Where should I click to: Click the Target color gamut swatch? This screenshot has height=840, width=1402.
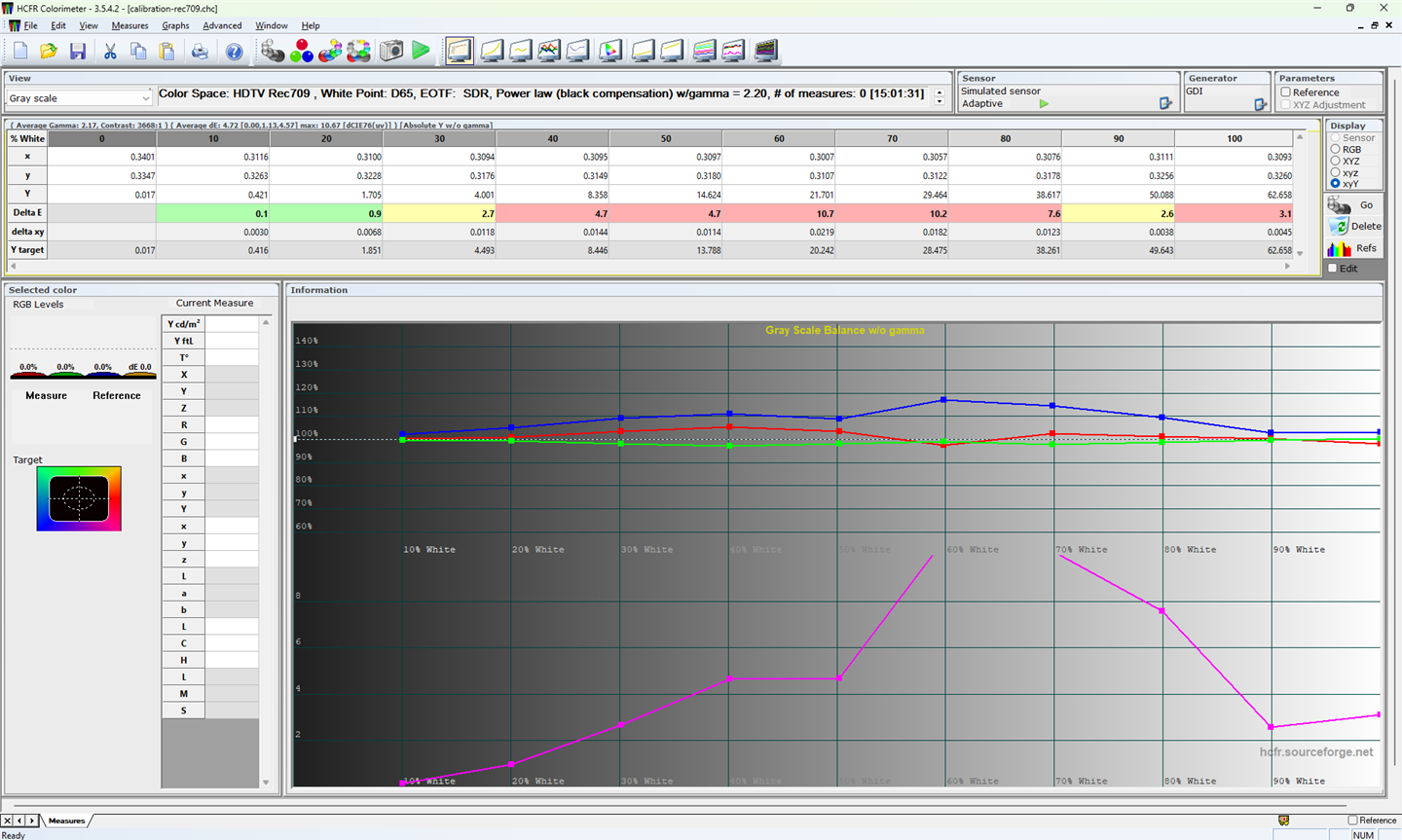(x=79, y=498)
